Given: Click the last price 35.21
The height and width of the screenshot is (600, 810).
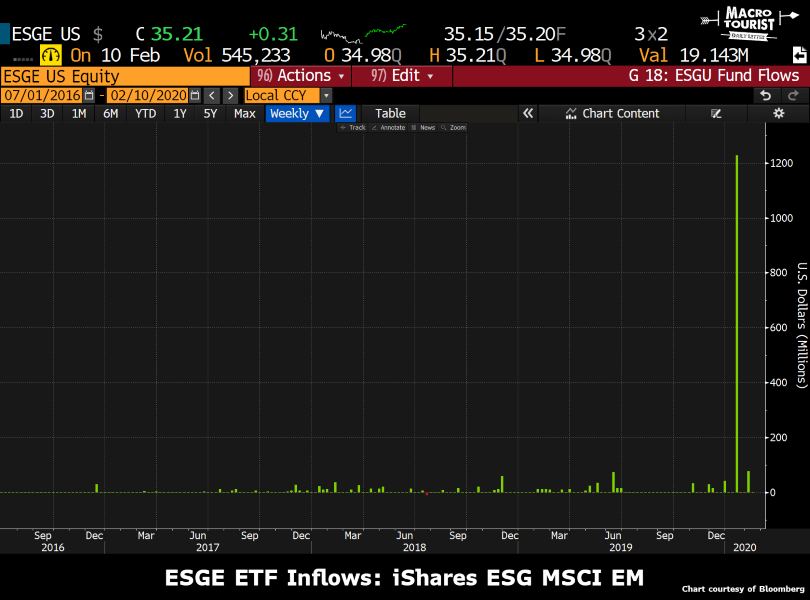Looking at the screenshot, I should 177,34.
